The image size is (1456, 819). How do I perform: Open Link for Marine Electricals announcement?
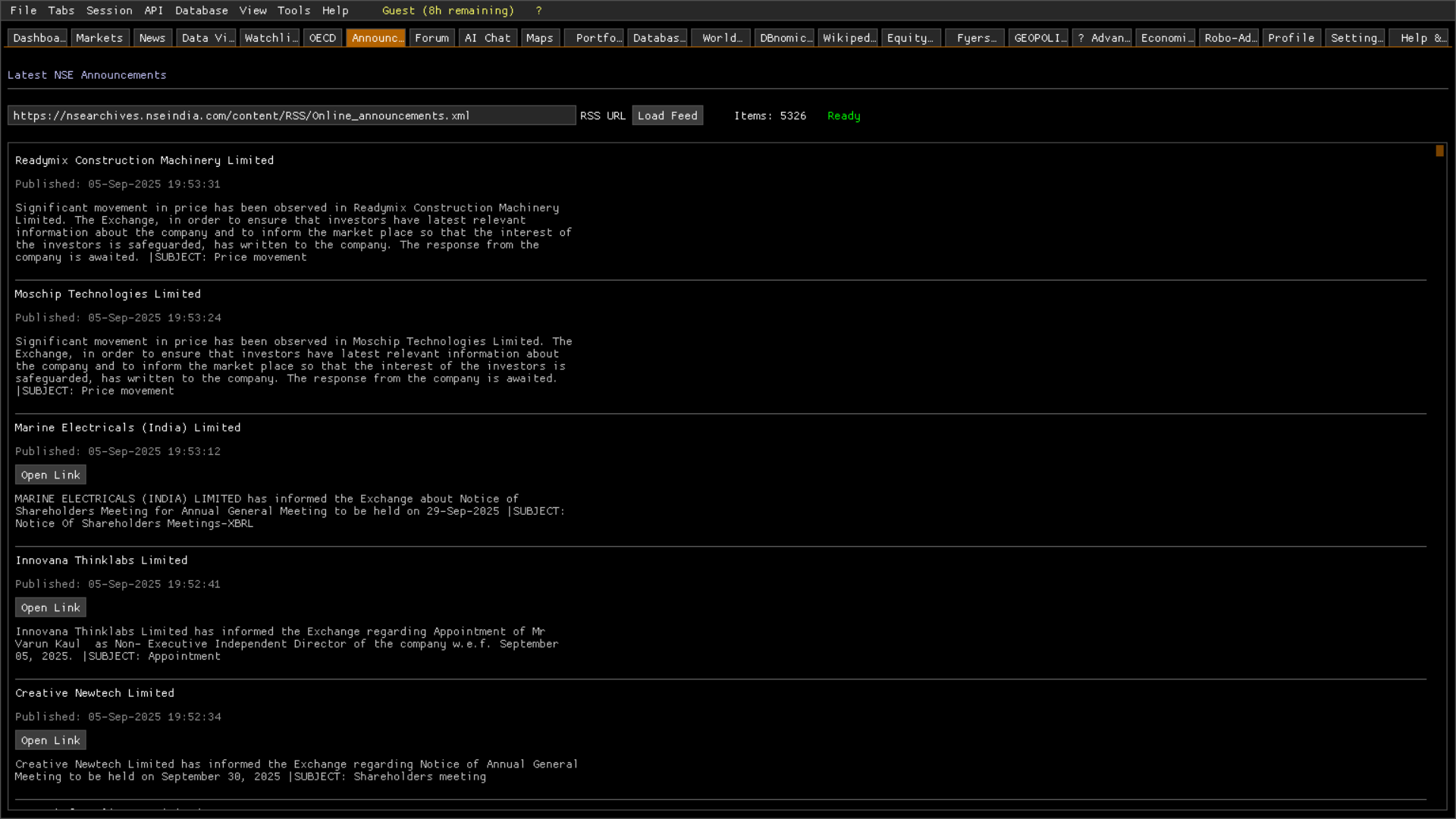pyautogui.click(x=50, y=475)
